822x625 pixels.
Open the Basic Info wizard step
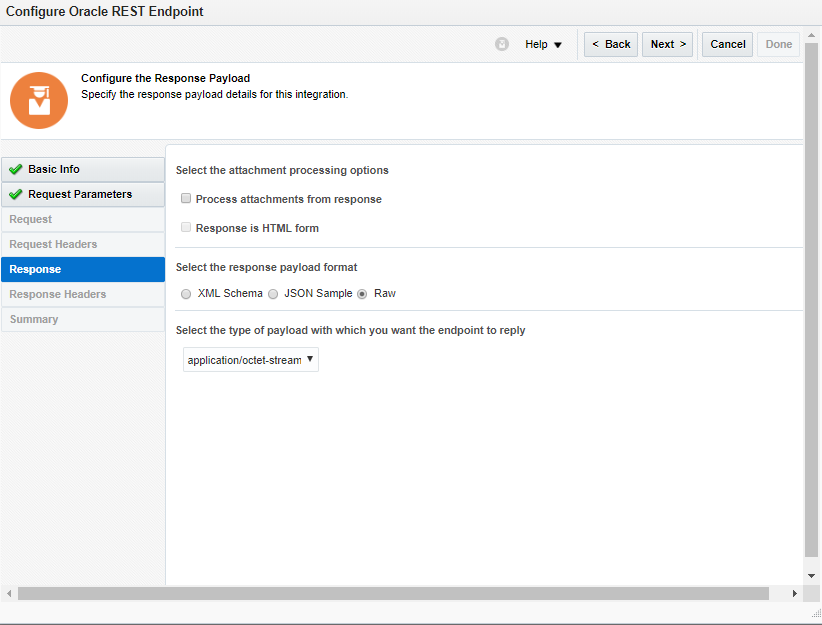click(x=83, y=169)
